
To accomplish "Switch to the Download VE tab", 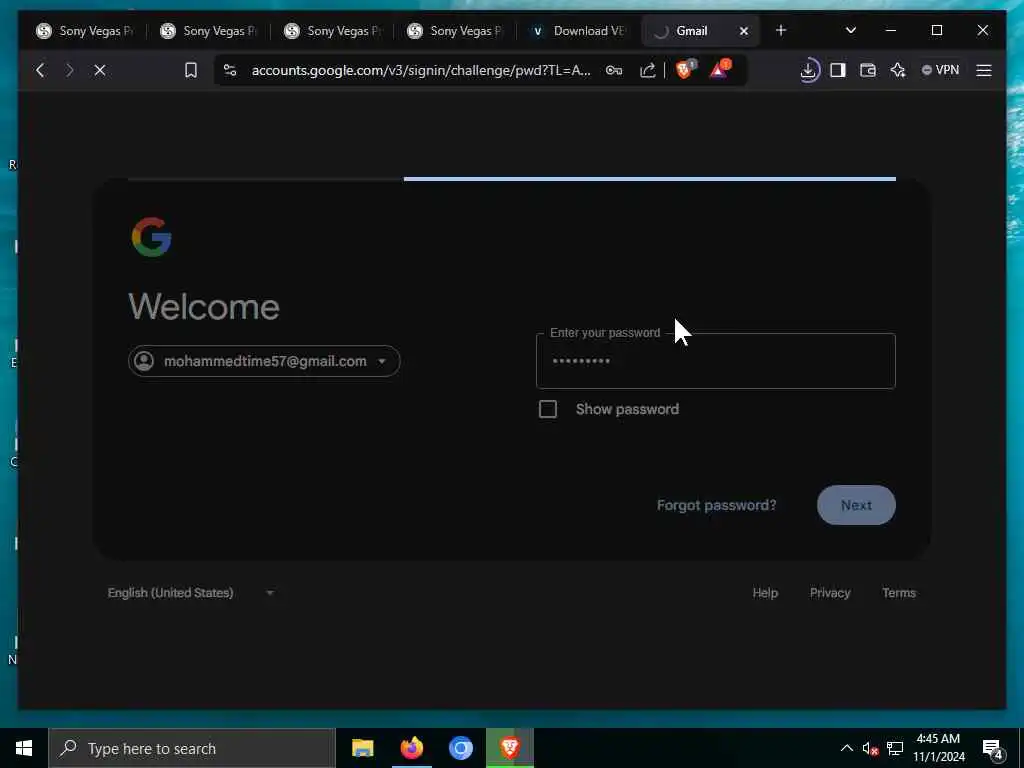I will [x=579, y=31].
